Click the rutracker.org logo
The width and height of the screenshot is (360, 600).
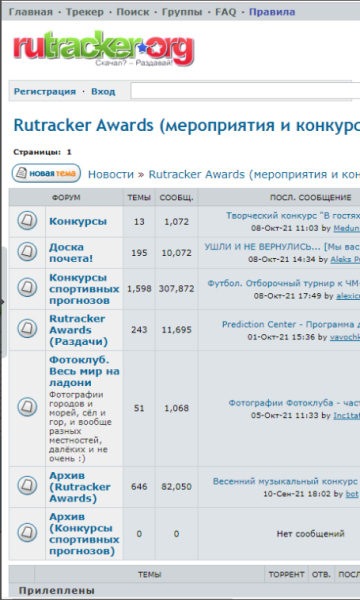(103, 49)
